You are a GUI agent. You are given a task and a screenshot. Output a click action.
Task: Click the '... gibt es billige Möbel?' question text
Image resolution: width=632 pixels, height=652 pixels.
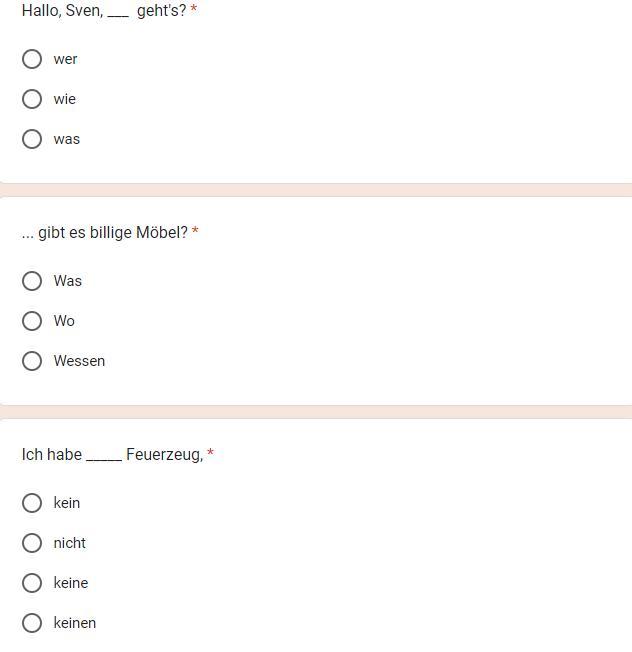click(104, 233)
